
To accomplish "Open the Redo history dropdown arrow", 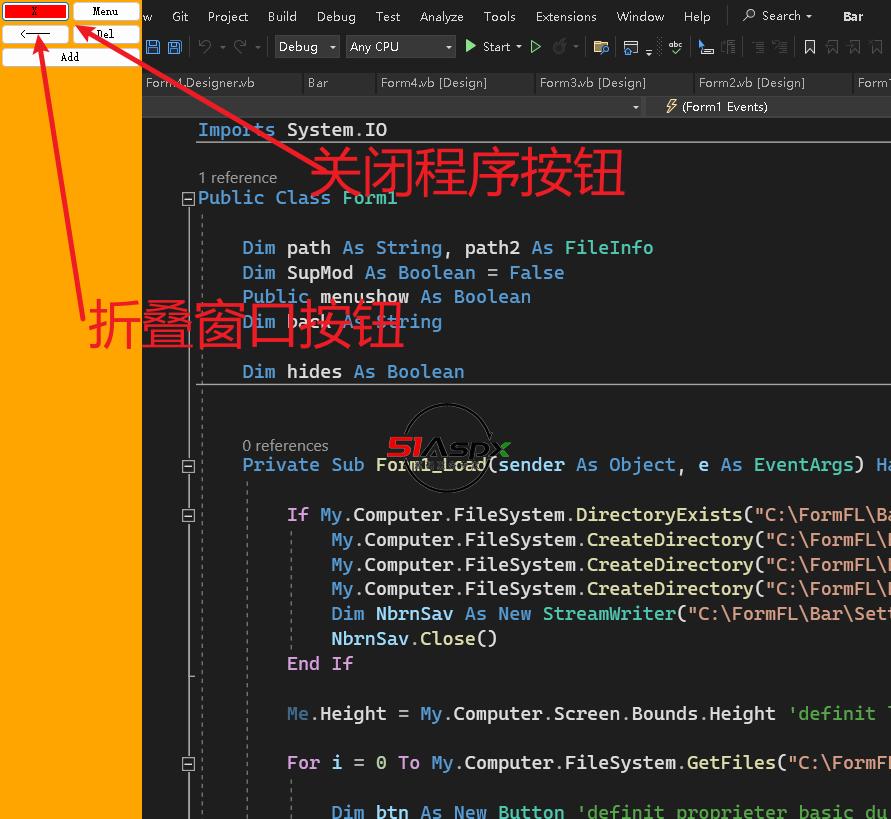I will tap(258, 47).
